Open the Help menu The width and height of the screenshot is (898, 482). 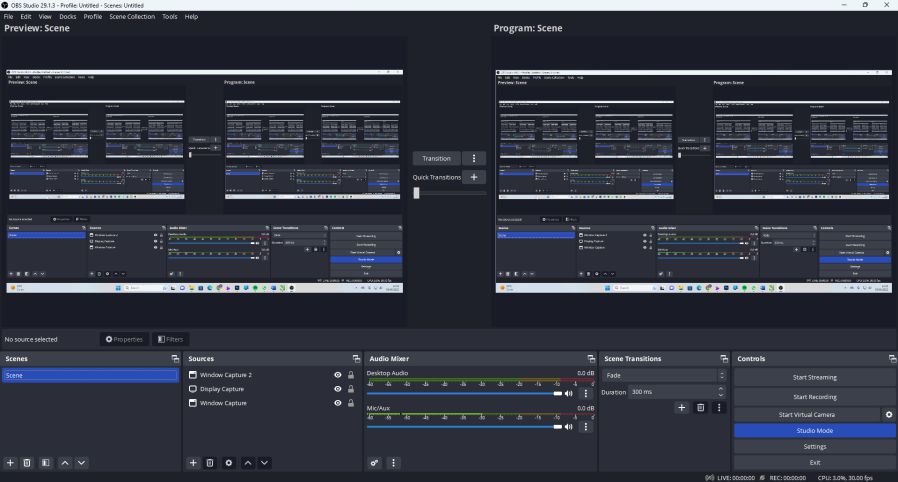(x=191, y=17)
